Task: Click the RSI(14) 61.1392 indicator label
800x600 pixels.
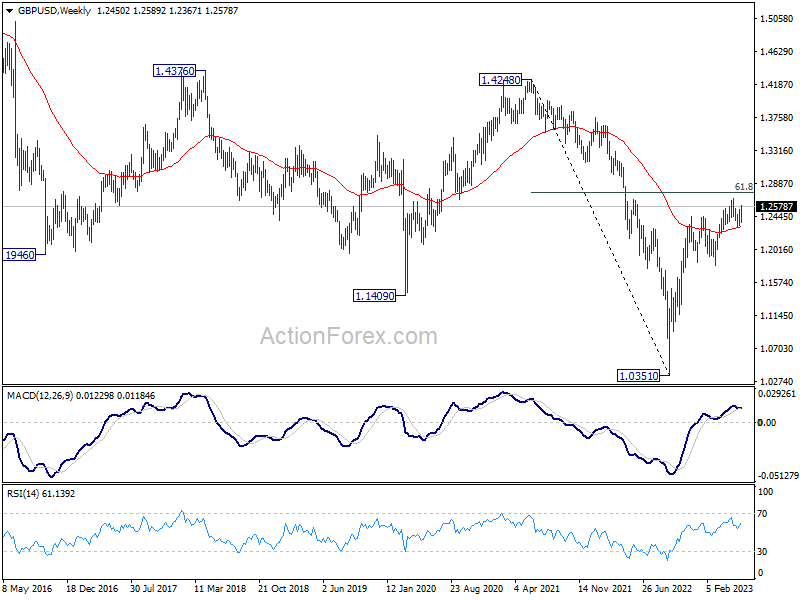Action: click(41, 493)
